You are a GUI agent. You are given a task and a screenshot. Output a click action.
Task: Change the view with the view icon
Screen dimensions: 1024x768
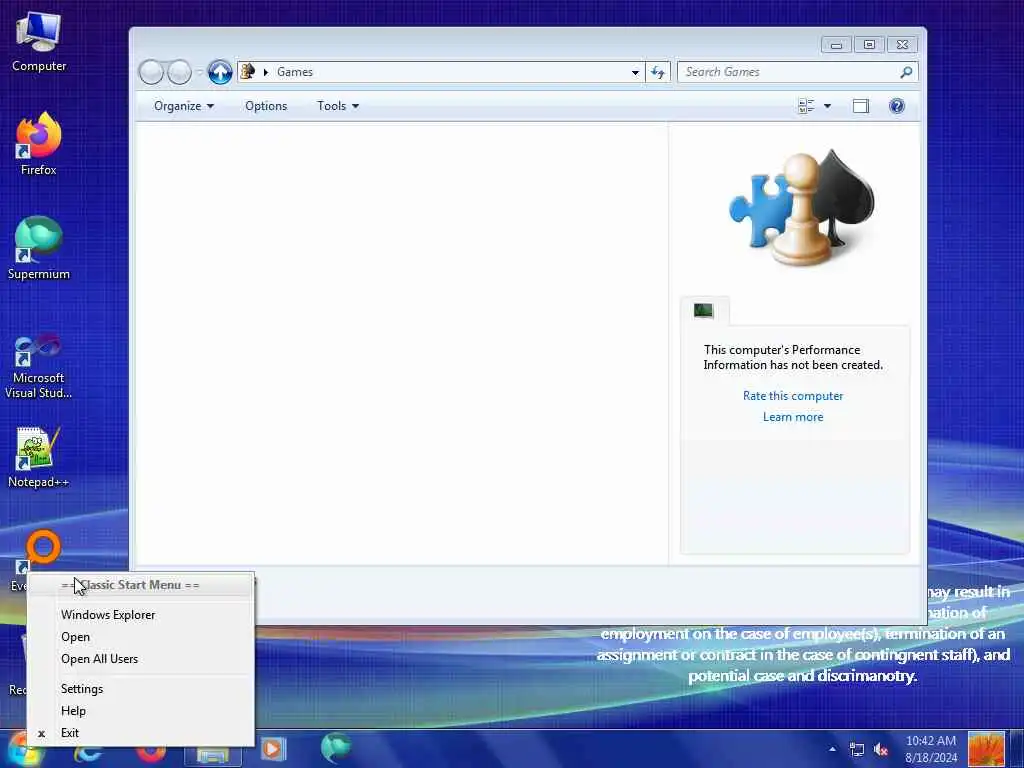pos(807,106)
